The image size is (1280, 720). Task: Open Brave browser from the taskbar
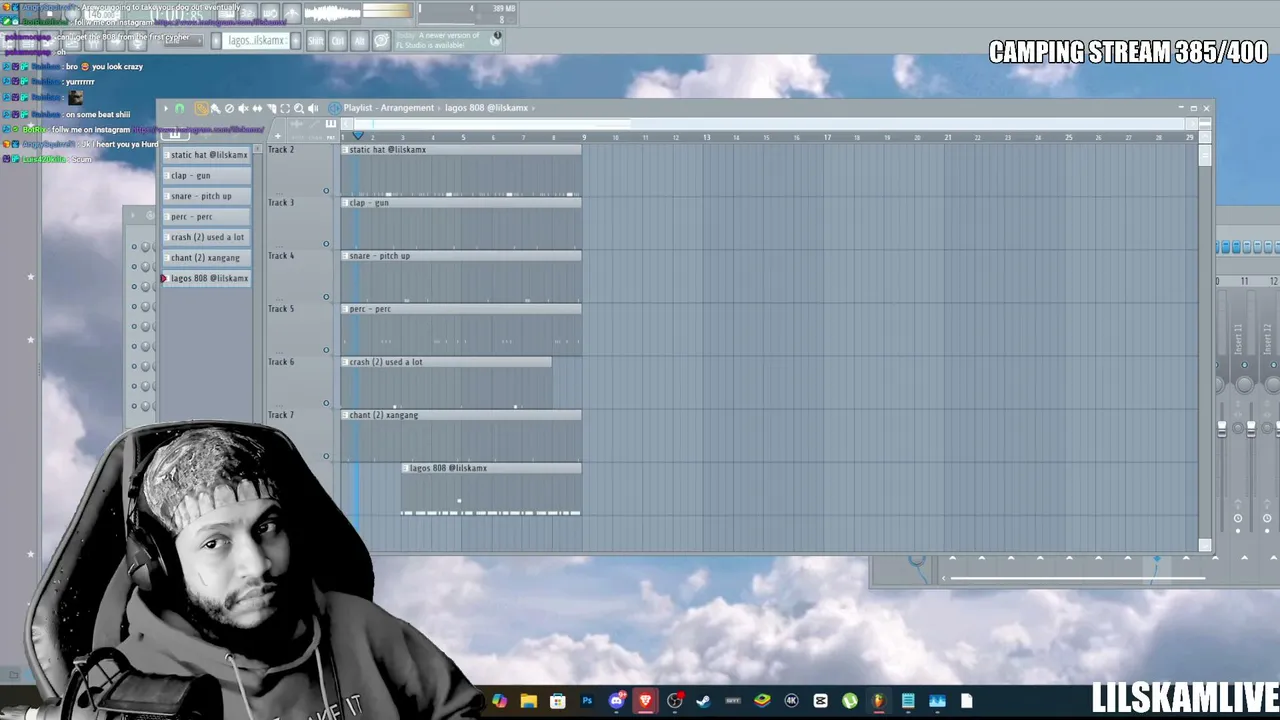tap(646, 701)
